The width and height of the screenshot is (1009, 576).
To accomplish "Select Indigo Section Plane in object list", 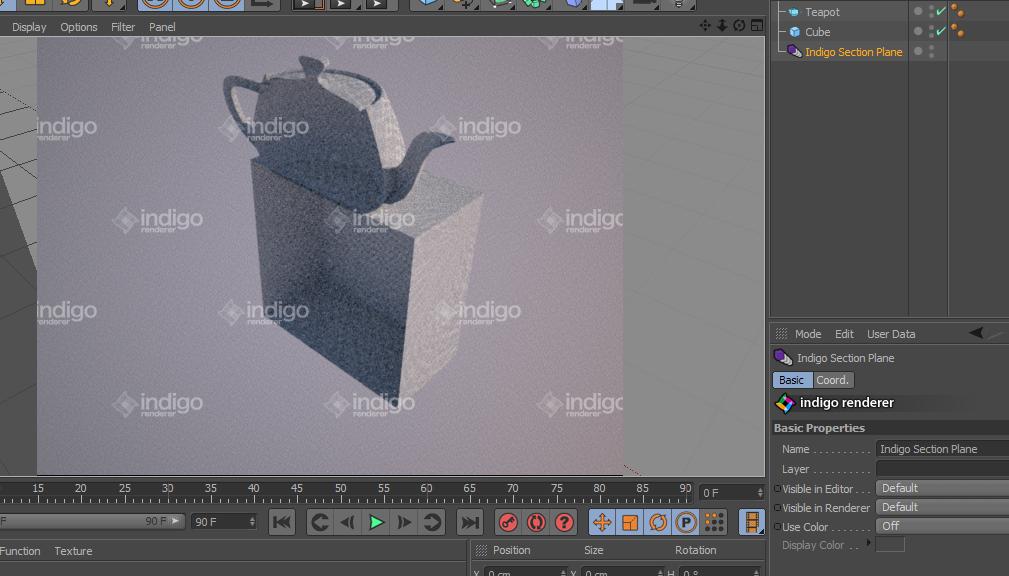I will click(x=853, y=52).
